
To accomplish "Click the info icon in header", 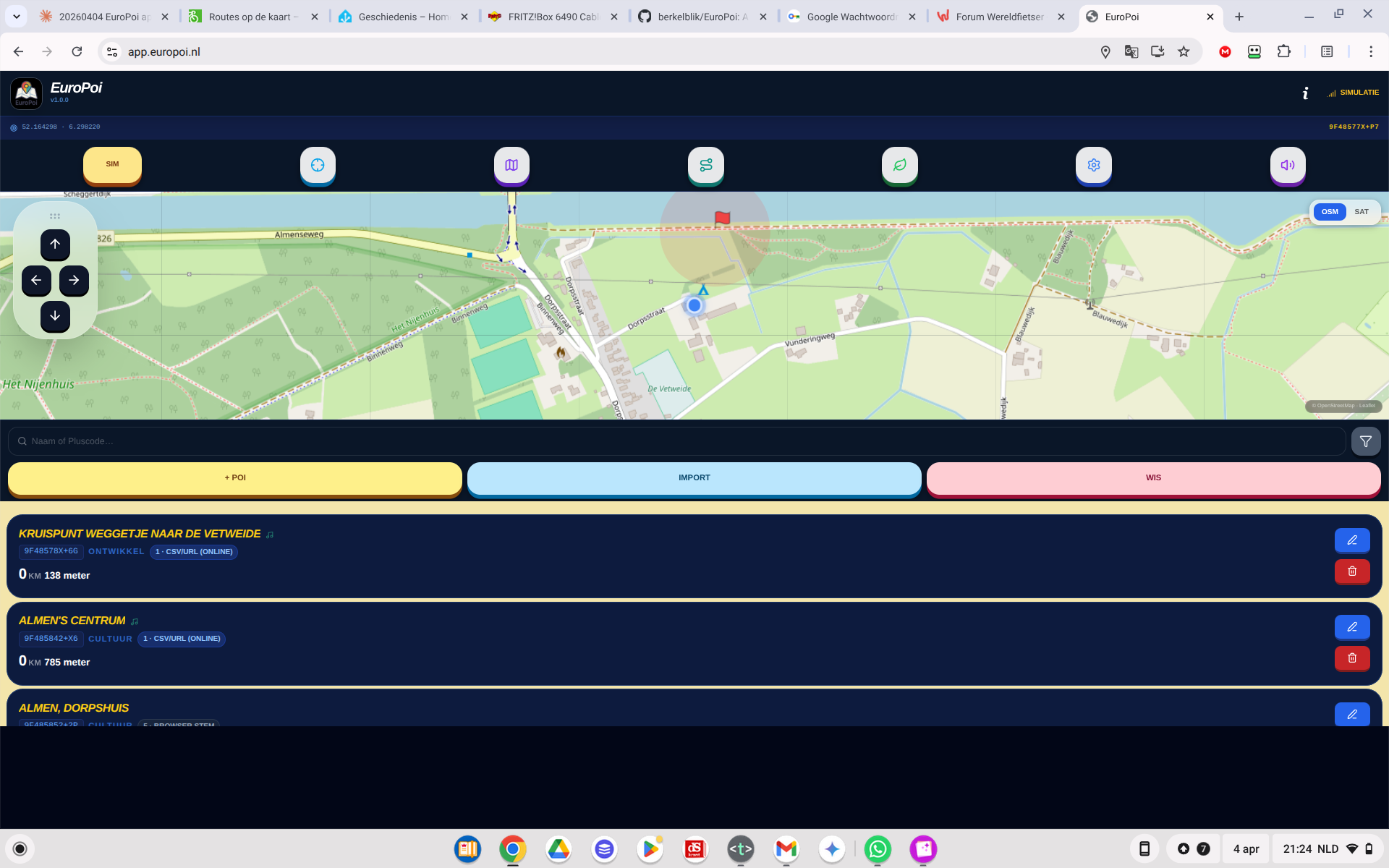I will pos(1305,93).
